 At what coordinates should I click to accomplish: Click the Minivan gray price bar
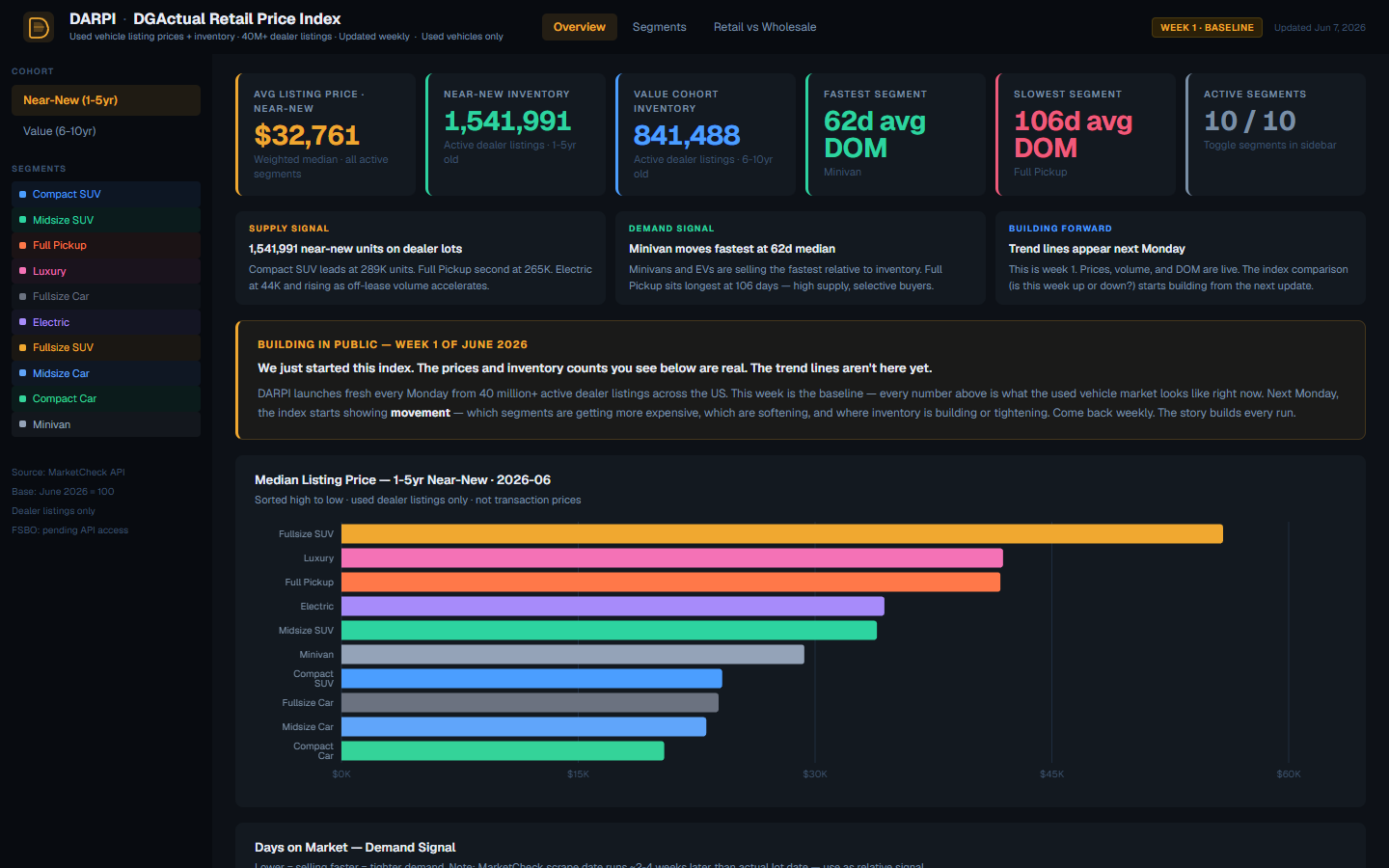[x=573, y=655]
